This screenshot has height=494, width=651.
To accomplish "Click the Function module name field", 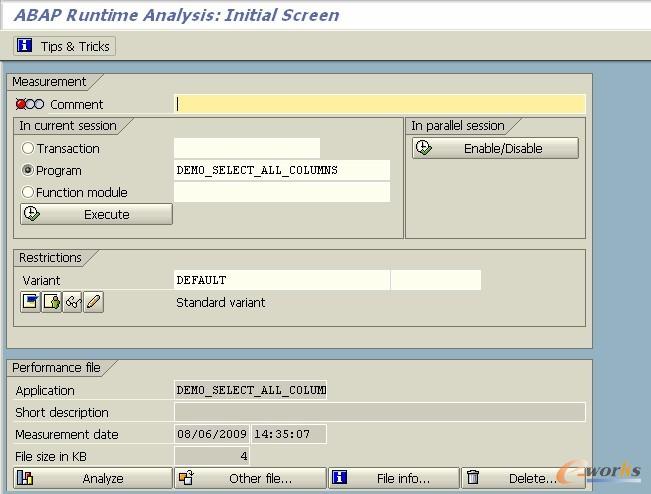I will [282, 192].
